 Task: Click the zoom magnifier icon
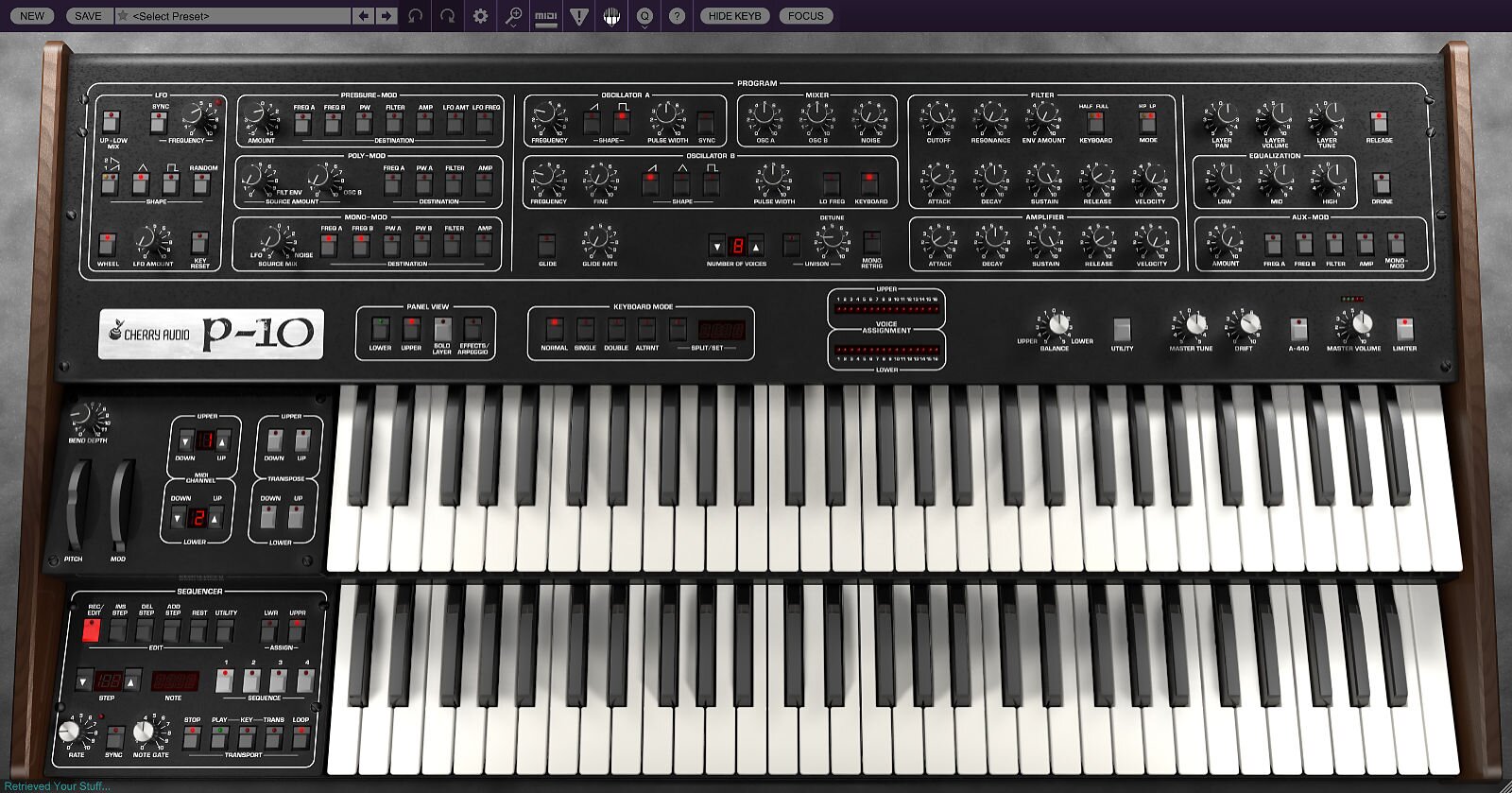(x=513, y=16)
